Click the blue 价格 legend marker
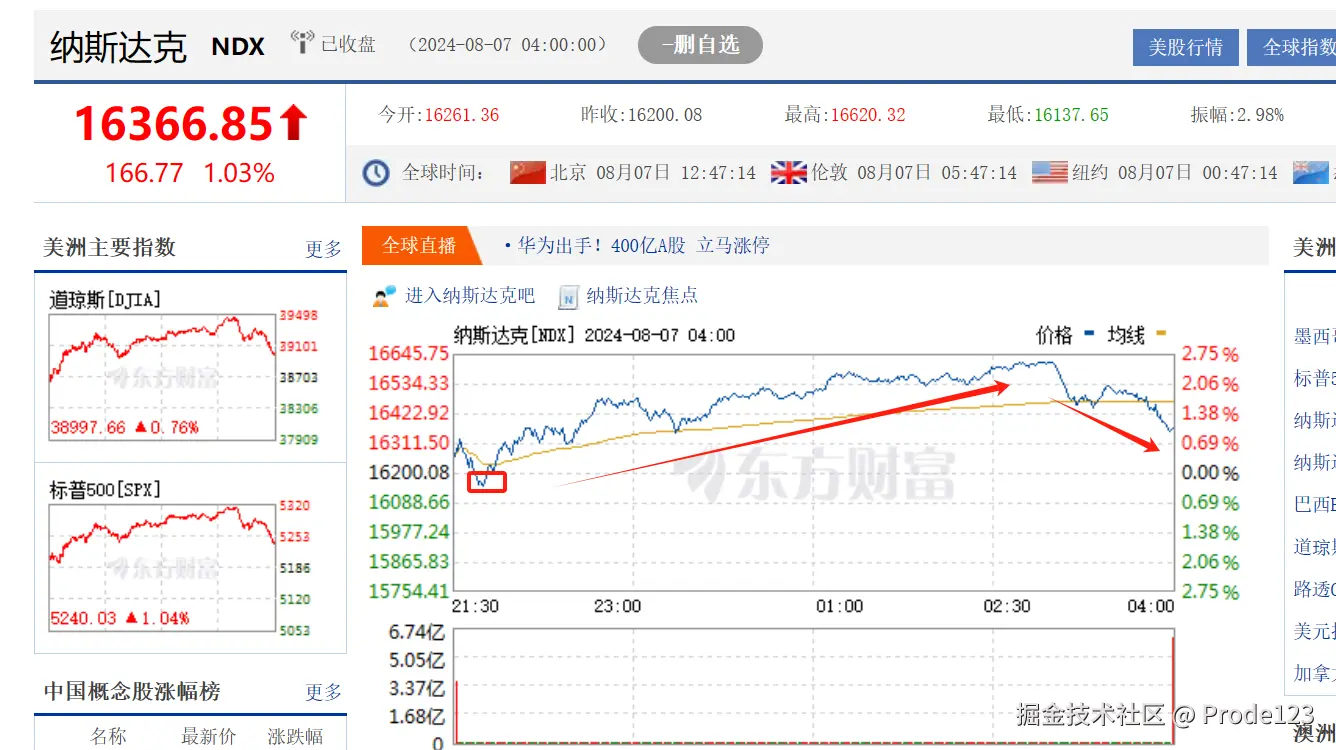 tap(1090, 333)
